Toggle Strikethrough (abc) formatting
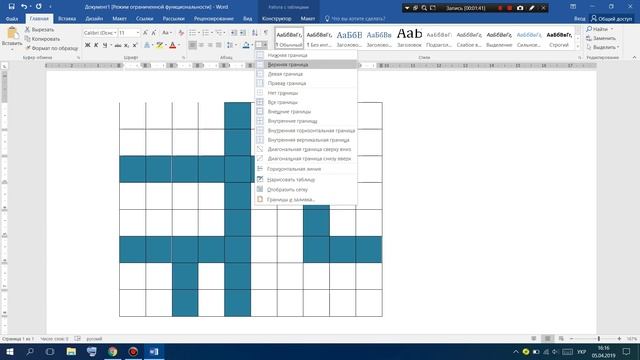Image resolution: width=640 pixels, height=360 pixels. tap(118, 45)
